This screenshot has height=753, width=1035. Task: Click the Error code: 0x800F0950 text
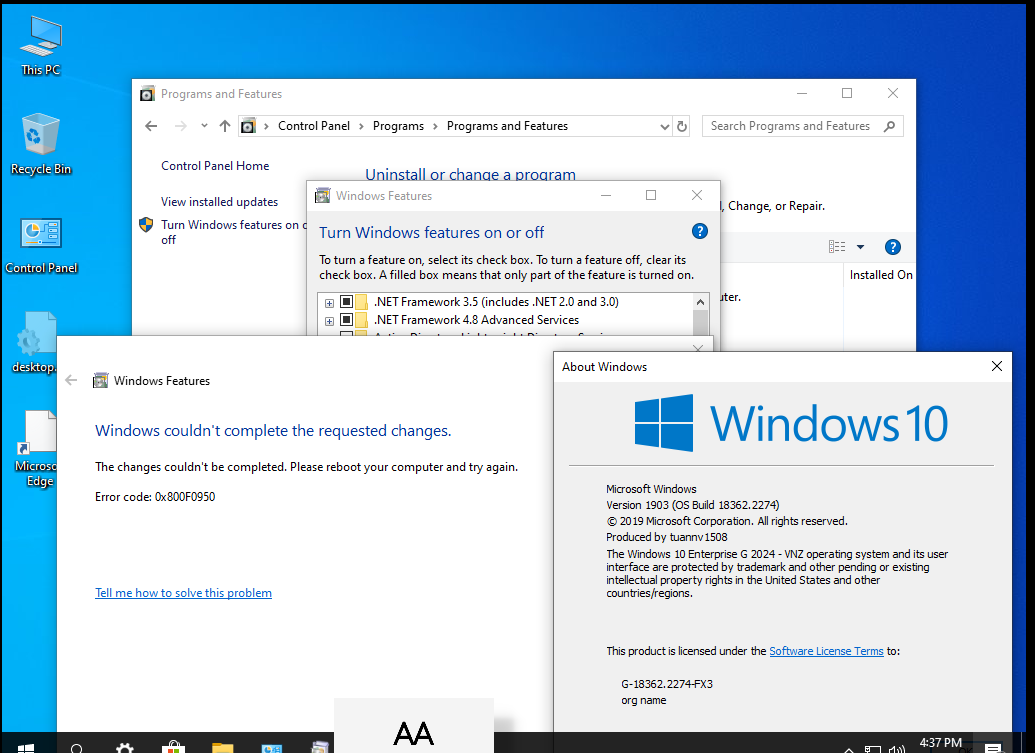155,497
